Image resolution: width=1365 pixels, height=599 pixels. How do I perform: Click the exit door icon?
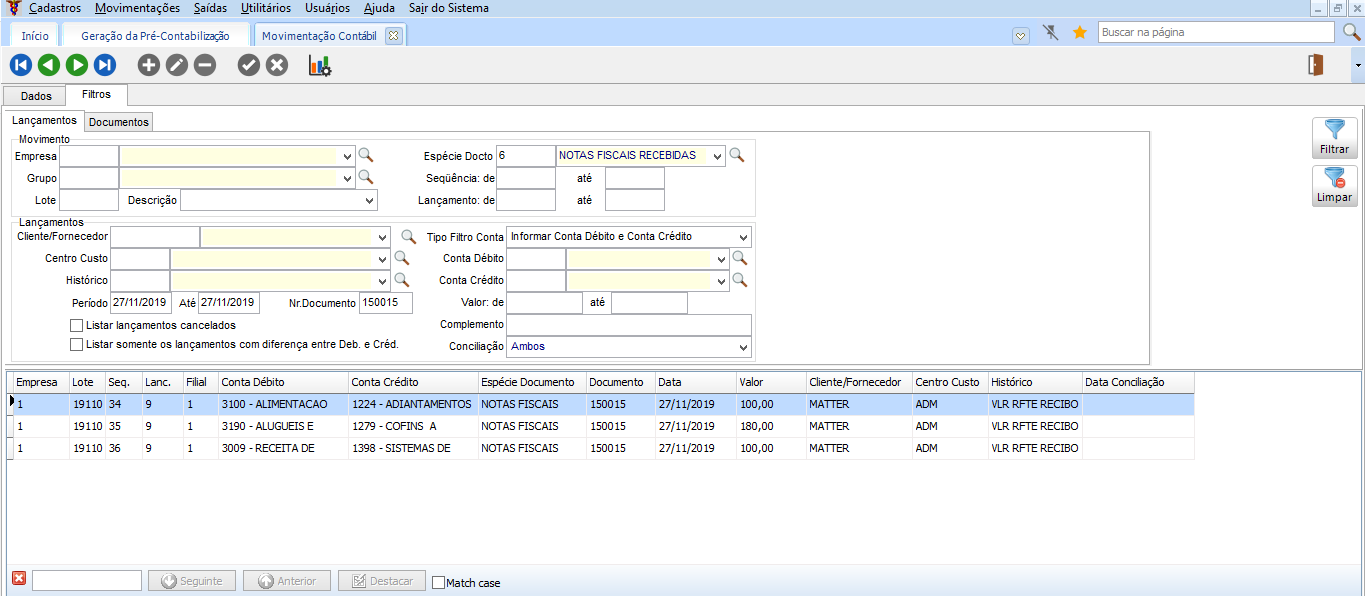point(1315,66)
